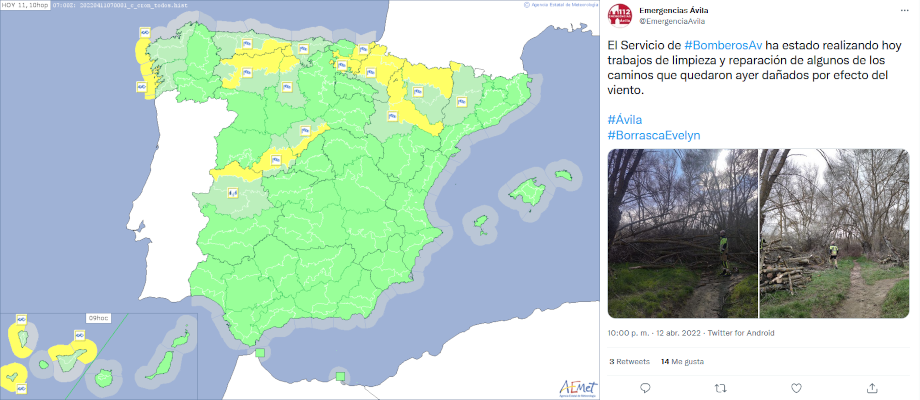
Task: Click the wave warning icon below El Hierro
Action: tap(21, 388)
